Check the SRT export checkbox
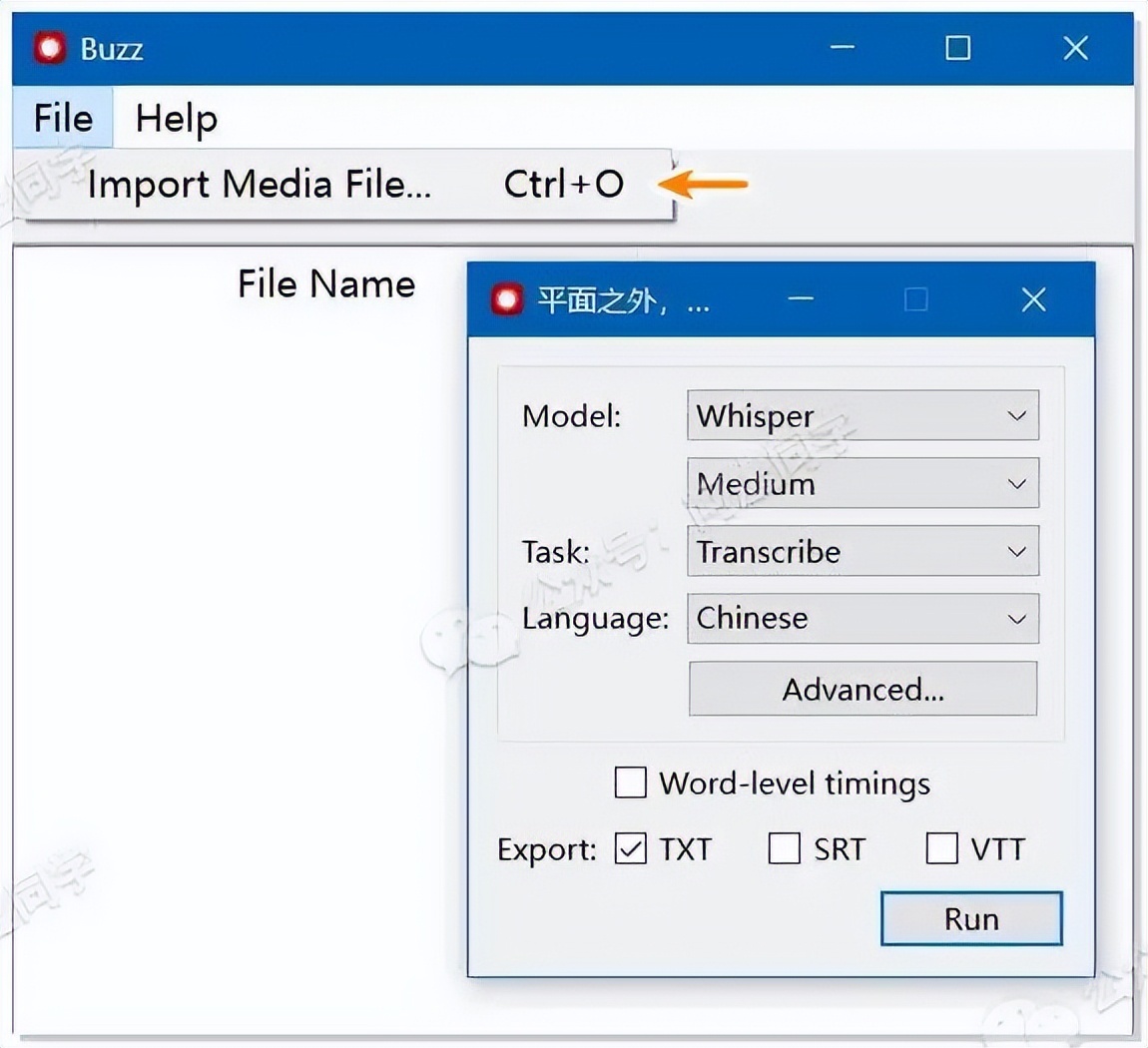 tap(784, 849)
